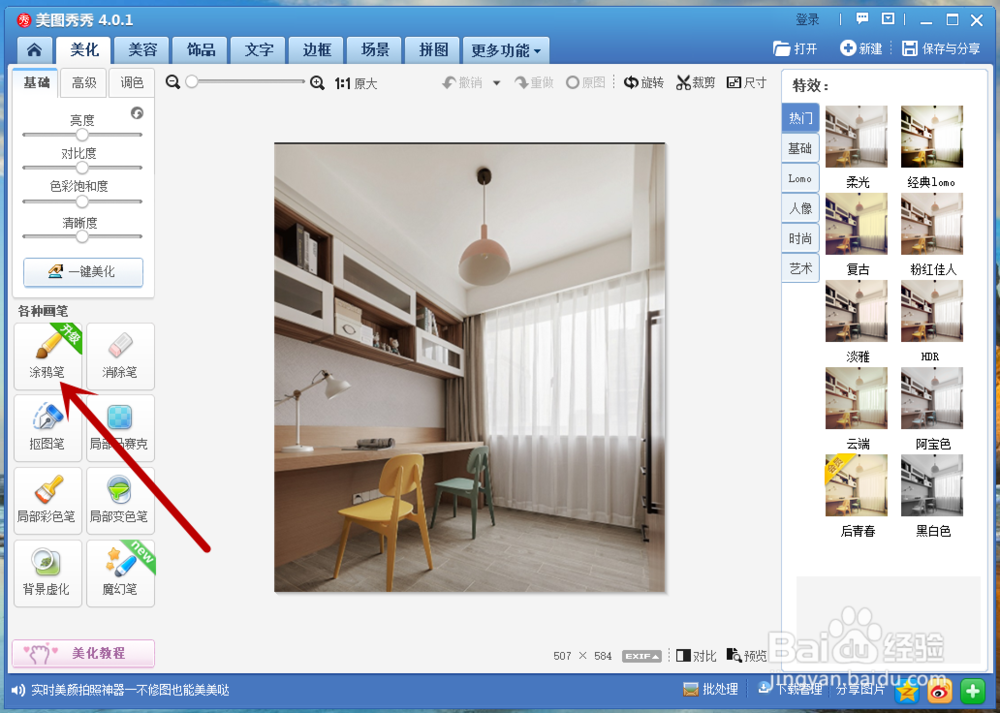Click the zoom in magnifier icon

click(x=317, y=82)
